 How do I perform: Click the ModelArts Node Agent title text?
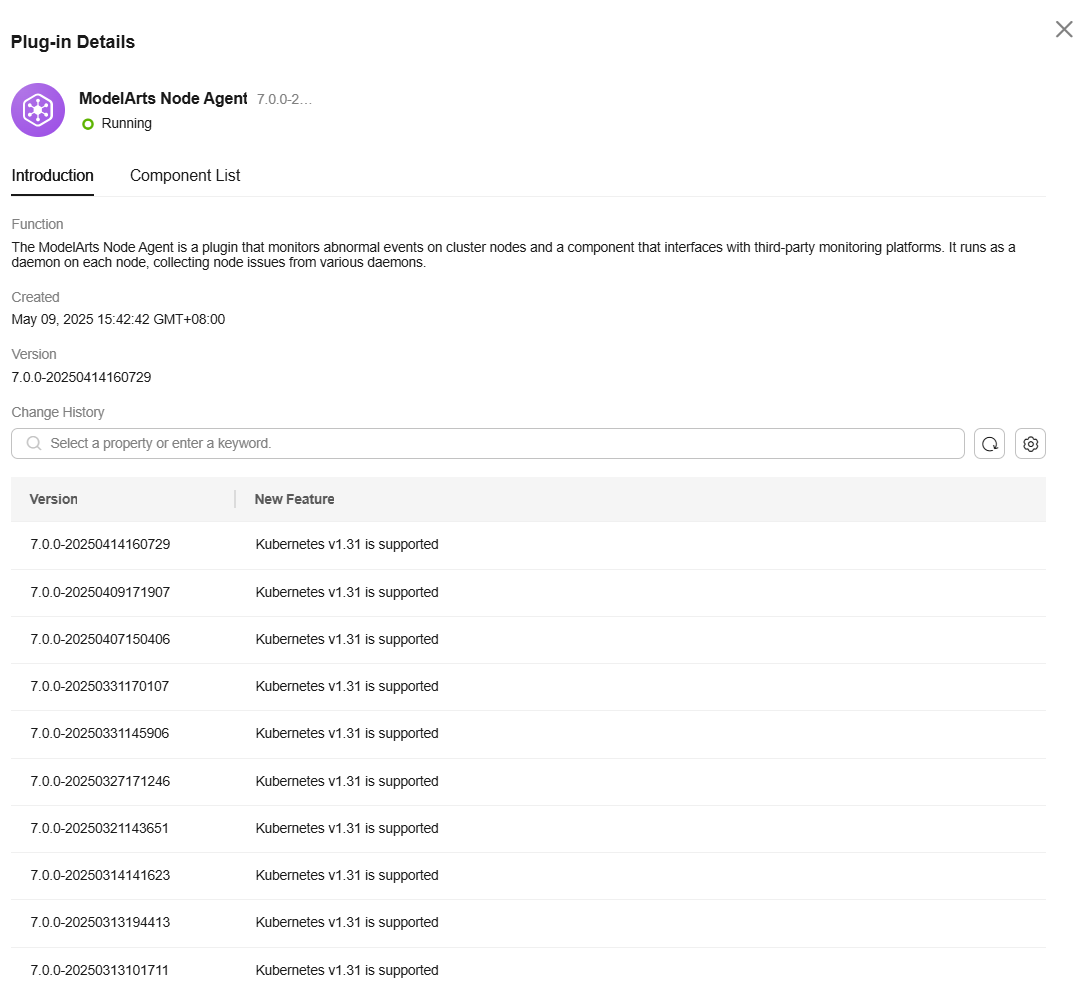point(163,99)
